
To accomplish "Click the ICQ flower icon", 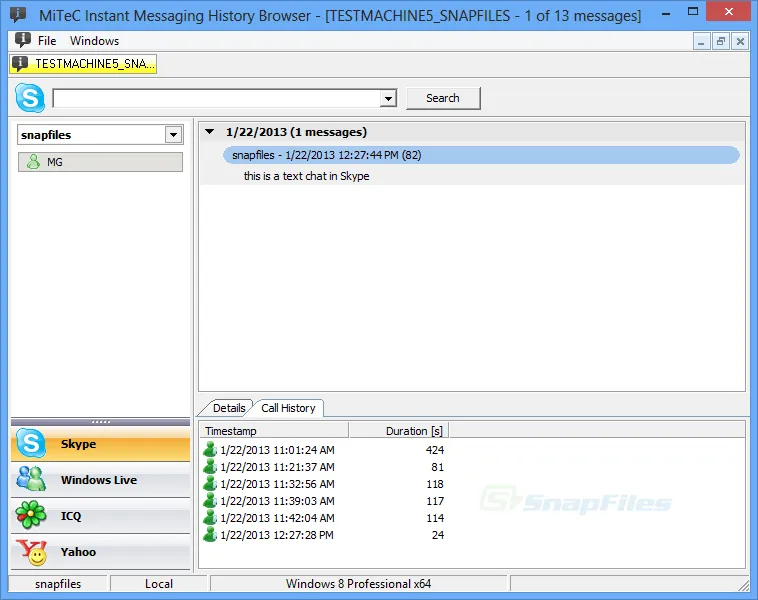I will (x=30, y=515).
